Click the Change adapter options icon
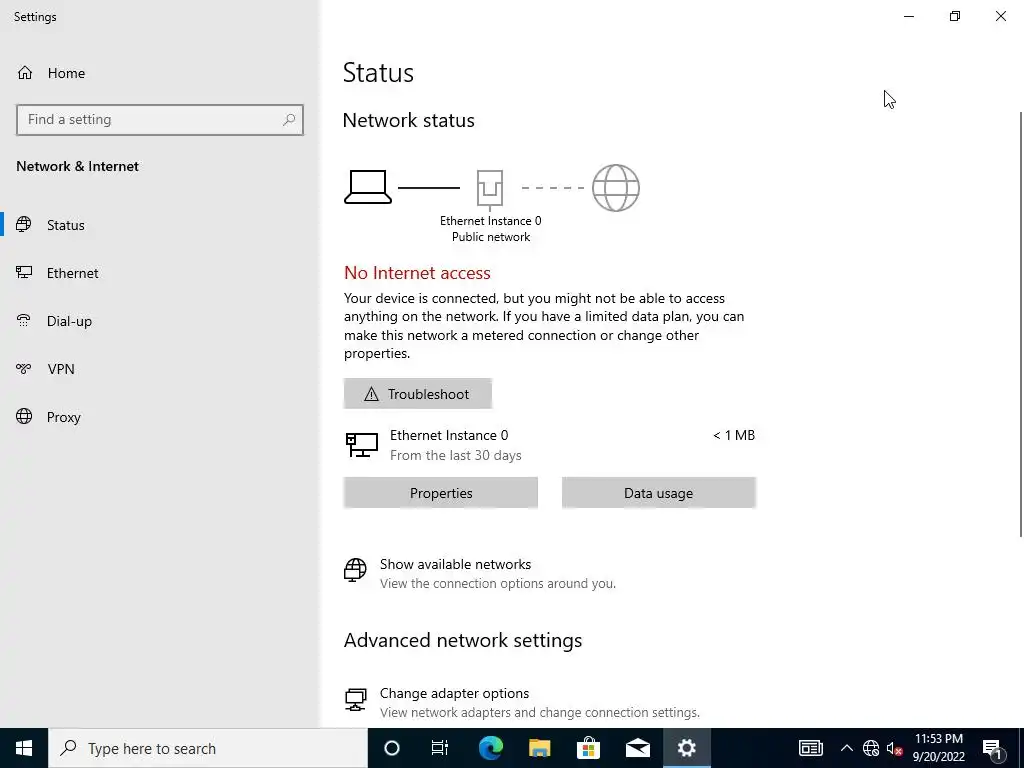This screenshot has width=1024, height=768. pos(355,699)
